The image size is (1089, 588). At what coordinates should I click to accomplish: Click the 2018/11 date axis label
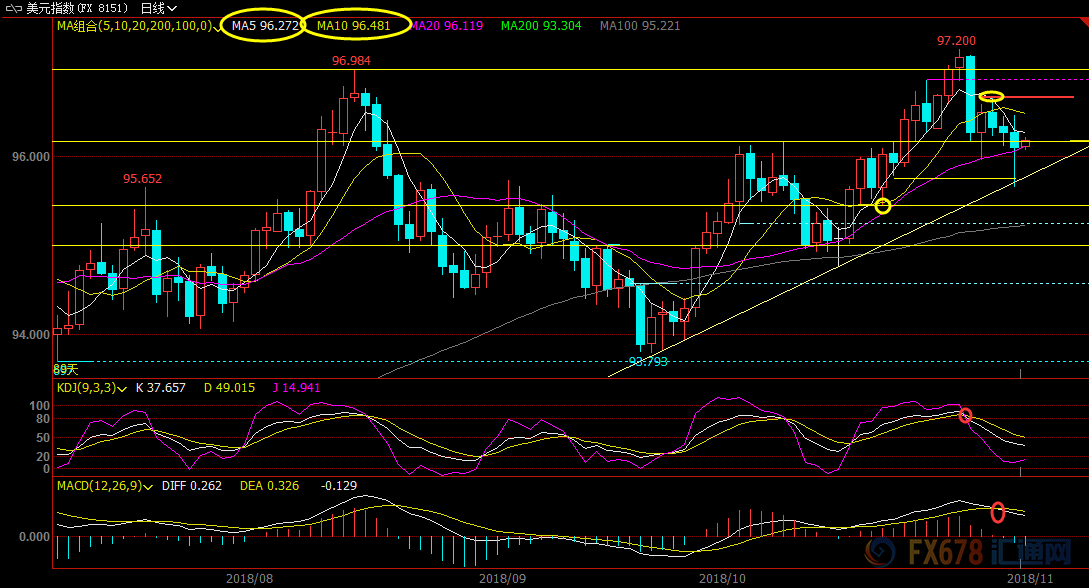pos(1030,578)
